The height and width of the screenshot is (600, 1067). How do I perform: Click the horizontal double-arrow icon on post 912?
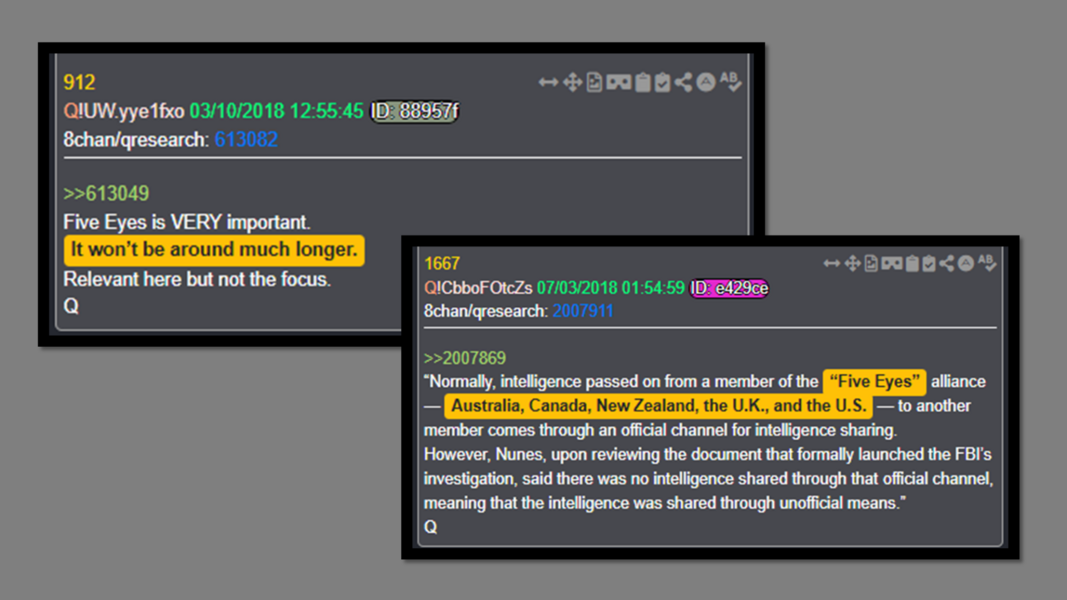click(x=548, y=82)
